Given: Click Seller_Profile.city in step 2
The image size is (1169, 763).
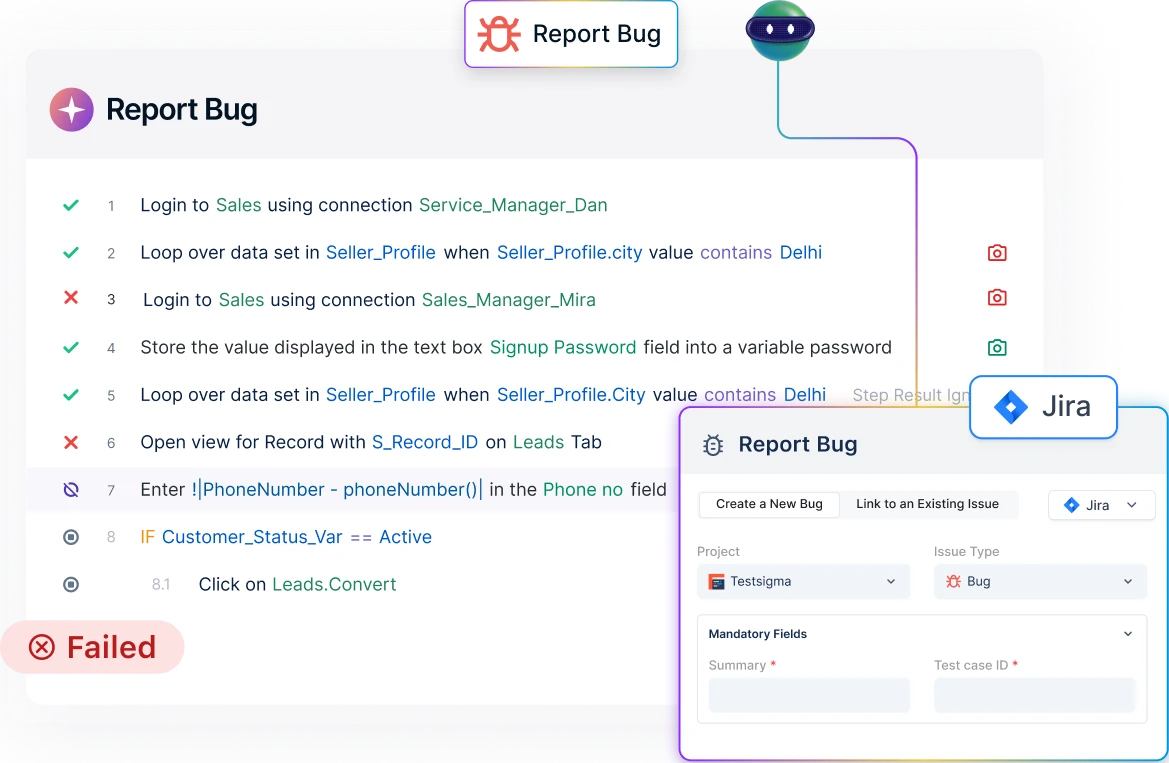Looking at the screenshot, I should (570, 253).
